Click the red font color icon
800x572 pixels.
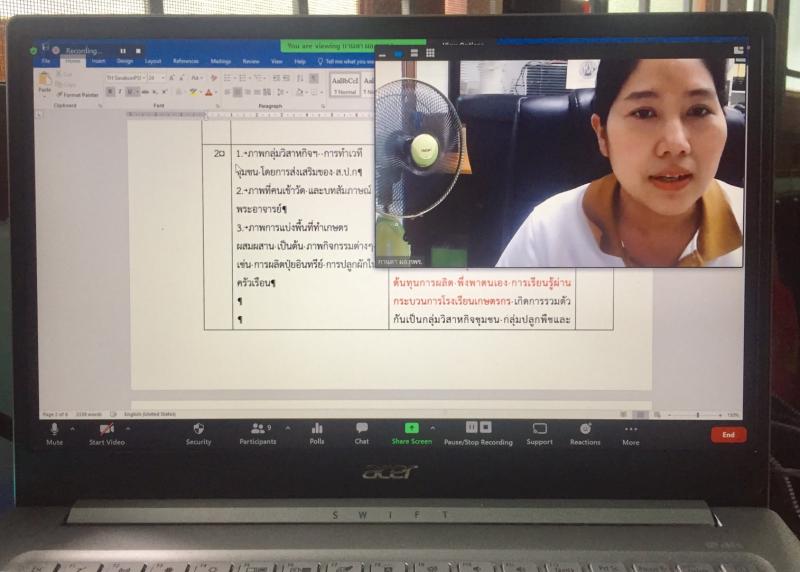tap(208, 92)
